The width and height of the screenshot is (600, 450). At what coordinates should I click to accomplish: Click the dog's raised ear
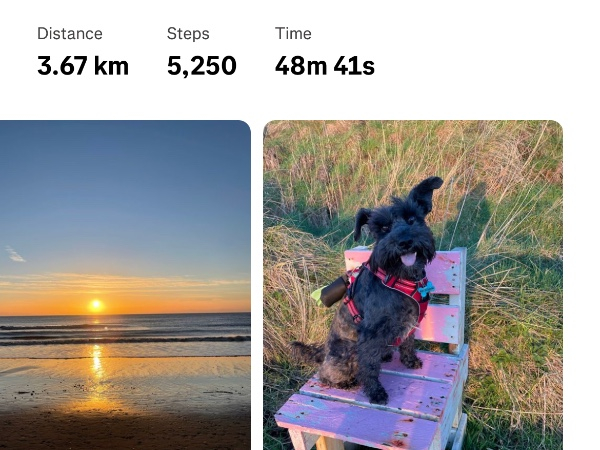click(426, 192)
